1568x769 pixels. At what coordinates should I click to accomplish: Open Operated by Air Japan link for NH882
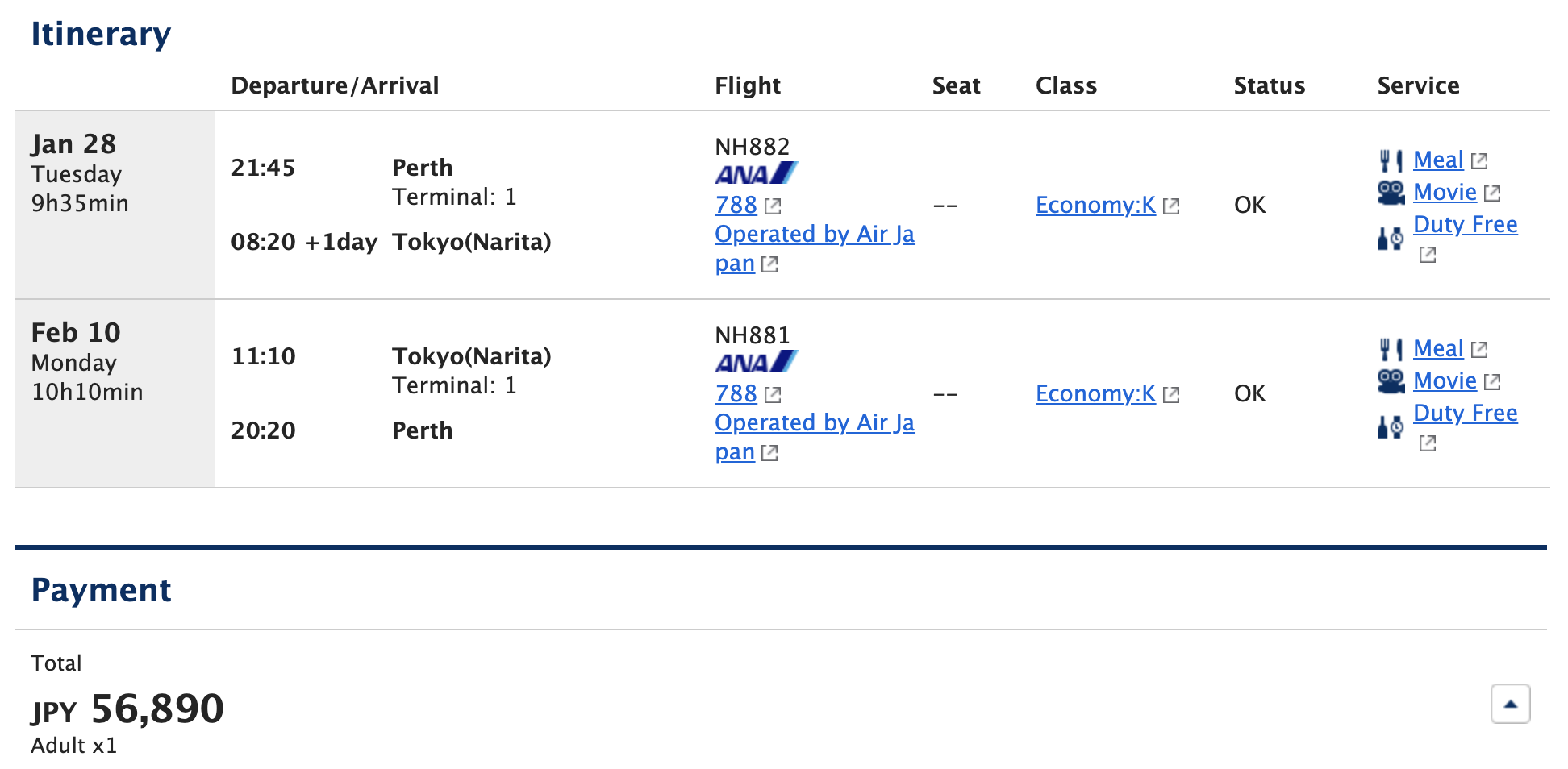pos(815,249)
